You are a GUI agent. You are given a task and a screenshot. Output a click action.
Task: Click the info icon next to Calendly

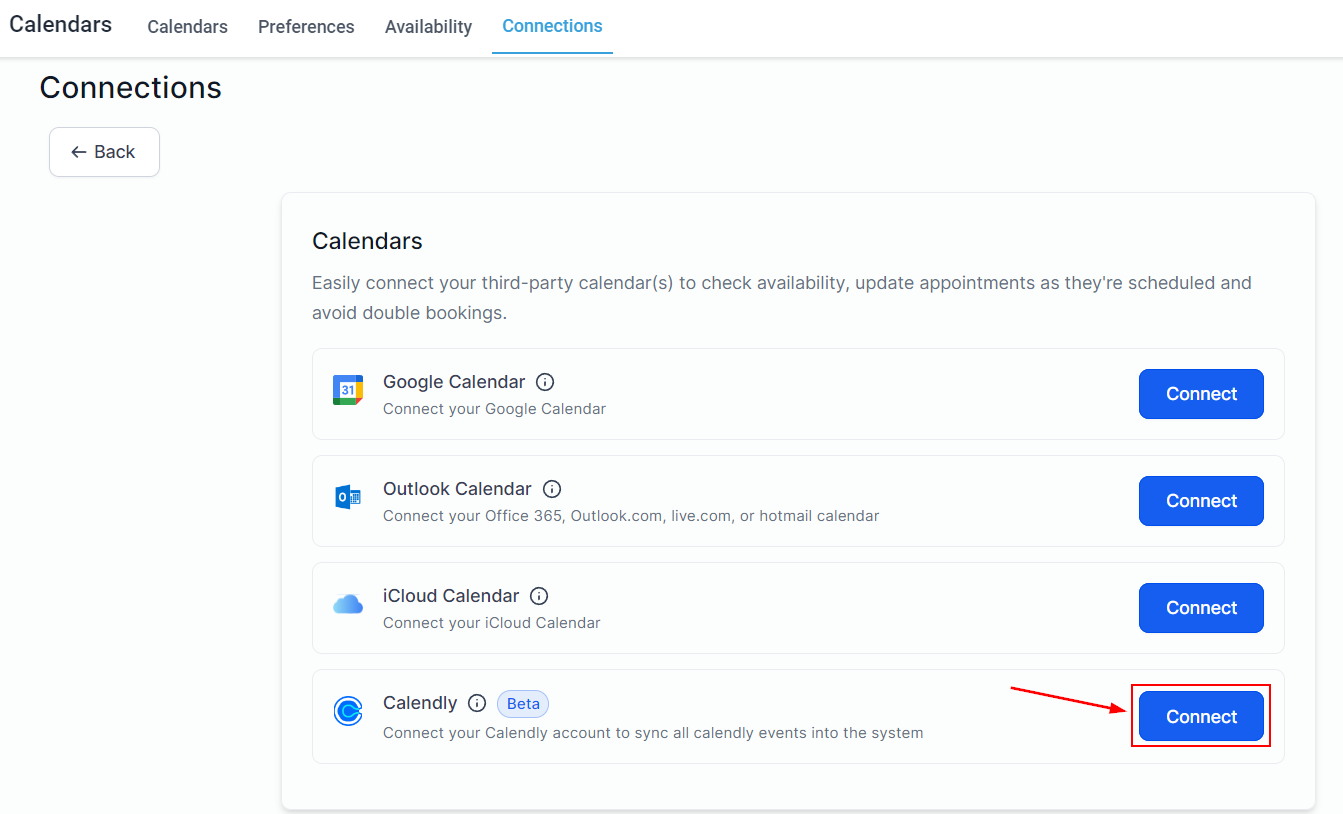click(477, 703)
